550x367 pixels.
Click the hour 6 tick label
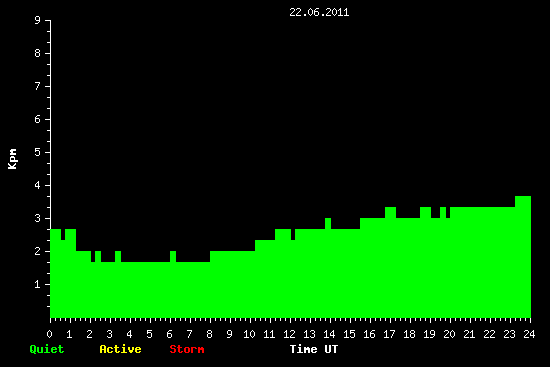click(x=169, y=334)
